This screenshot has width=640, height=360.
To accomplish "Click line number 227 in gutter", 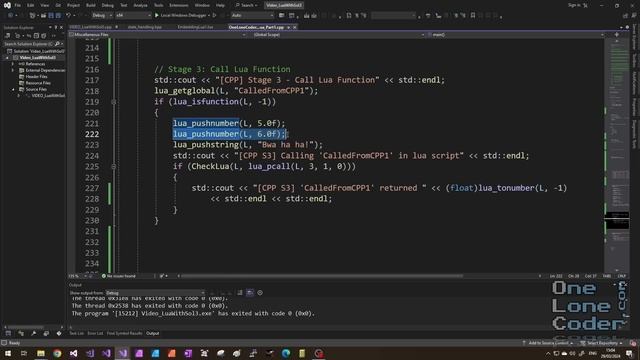I will (92, 188).
